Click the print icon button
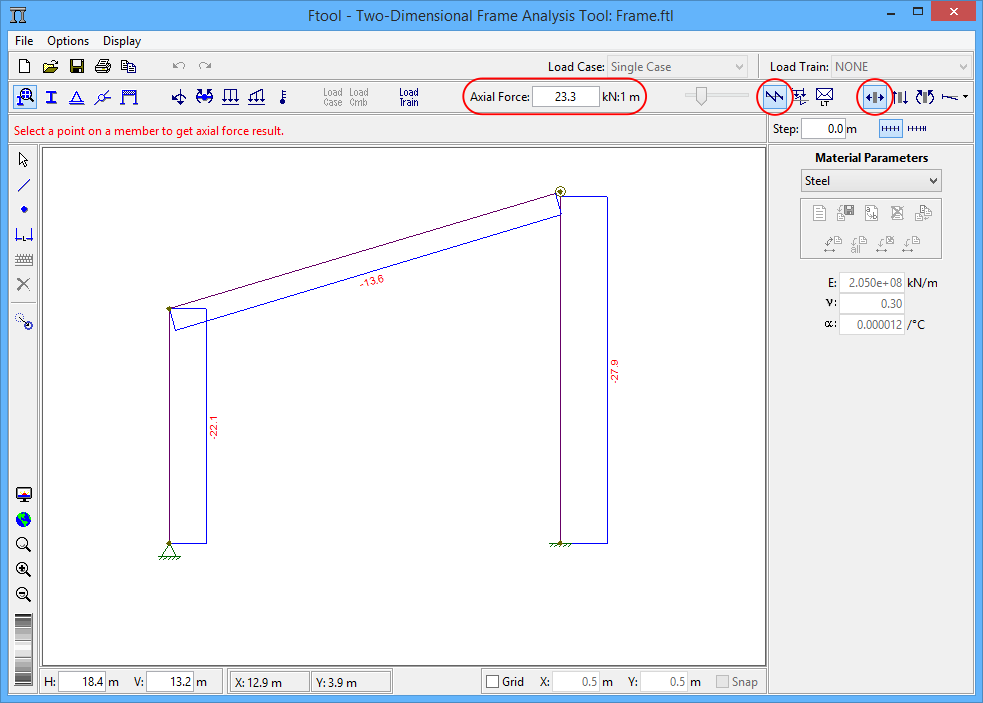Screen dimensions: 983x703 tap(102, 67)
